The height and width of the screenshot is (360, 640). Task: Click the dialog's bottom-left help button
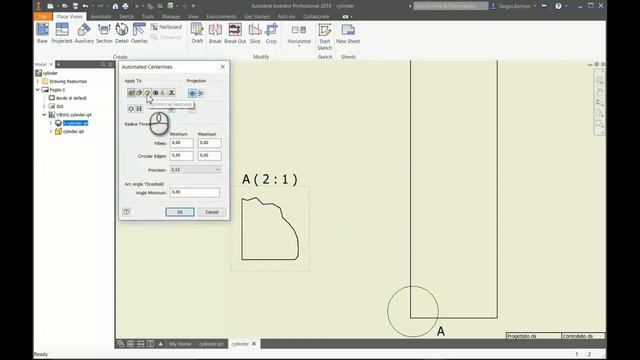point(126,211)
